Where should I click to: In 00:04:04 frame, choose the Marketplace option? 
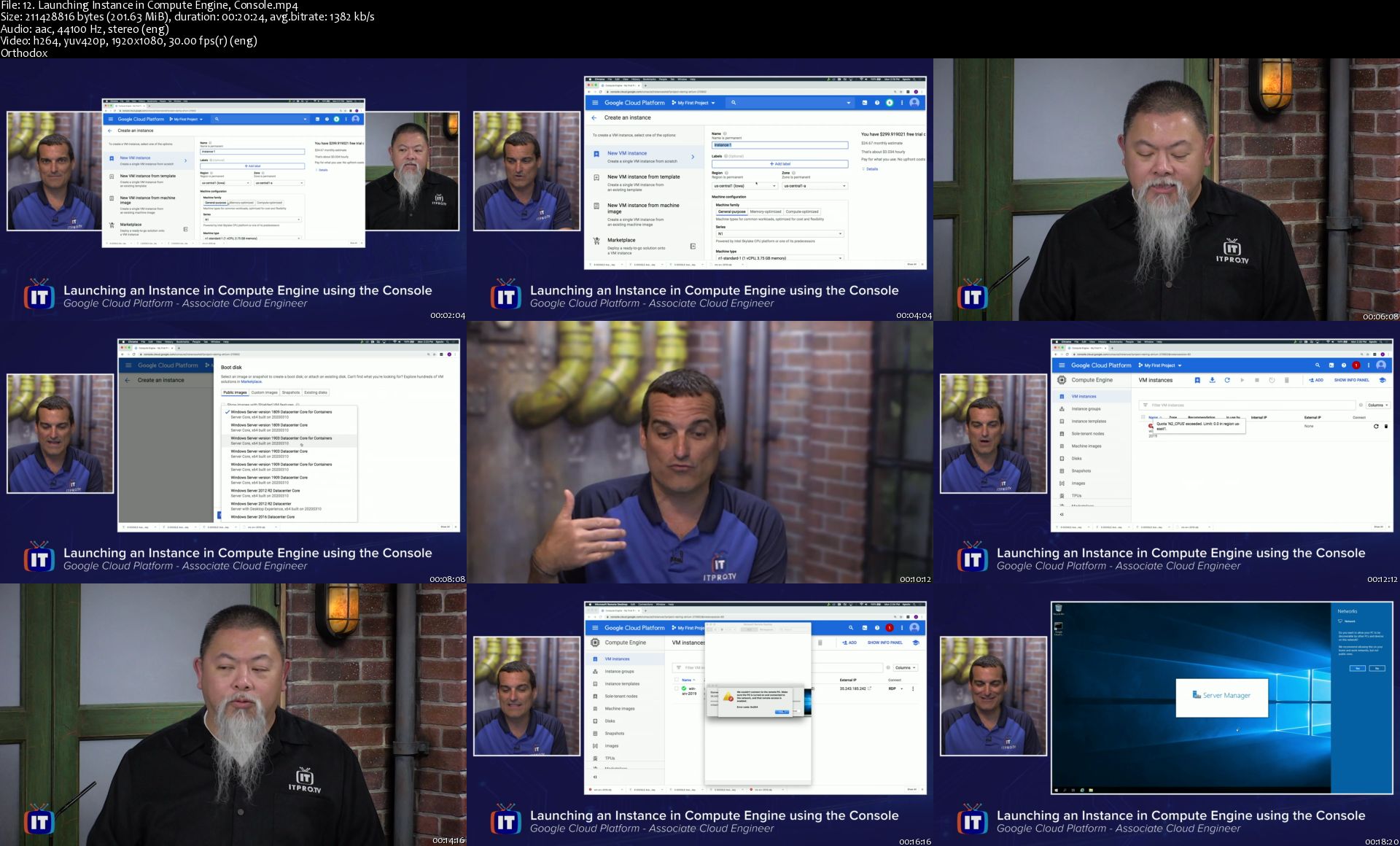point(643,246)
